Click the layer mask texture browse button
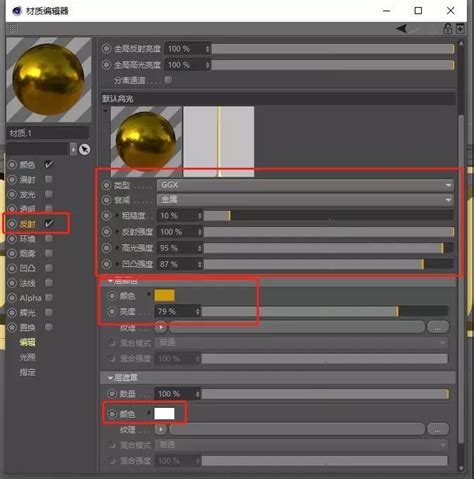The height and width of the screenshot is (479, 474). coord(438,429)
